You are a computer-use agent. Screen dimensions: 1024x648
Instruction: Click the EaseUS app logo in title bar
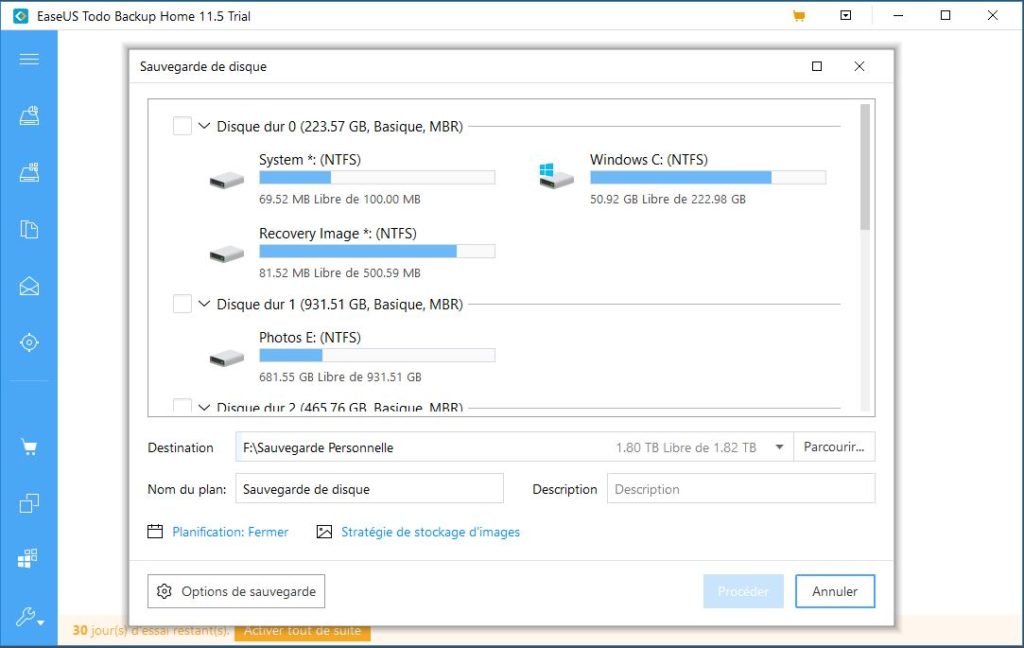pos(21,16)
